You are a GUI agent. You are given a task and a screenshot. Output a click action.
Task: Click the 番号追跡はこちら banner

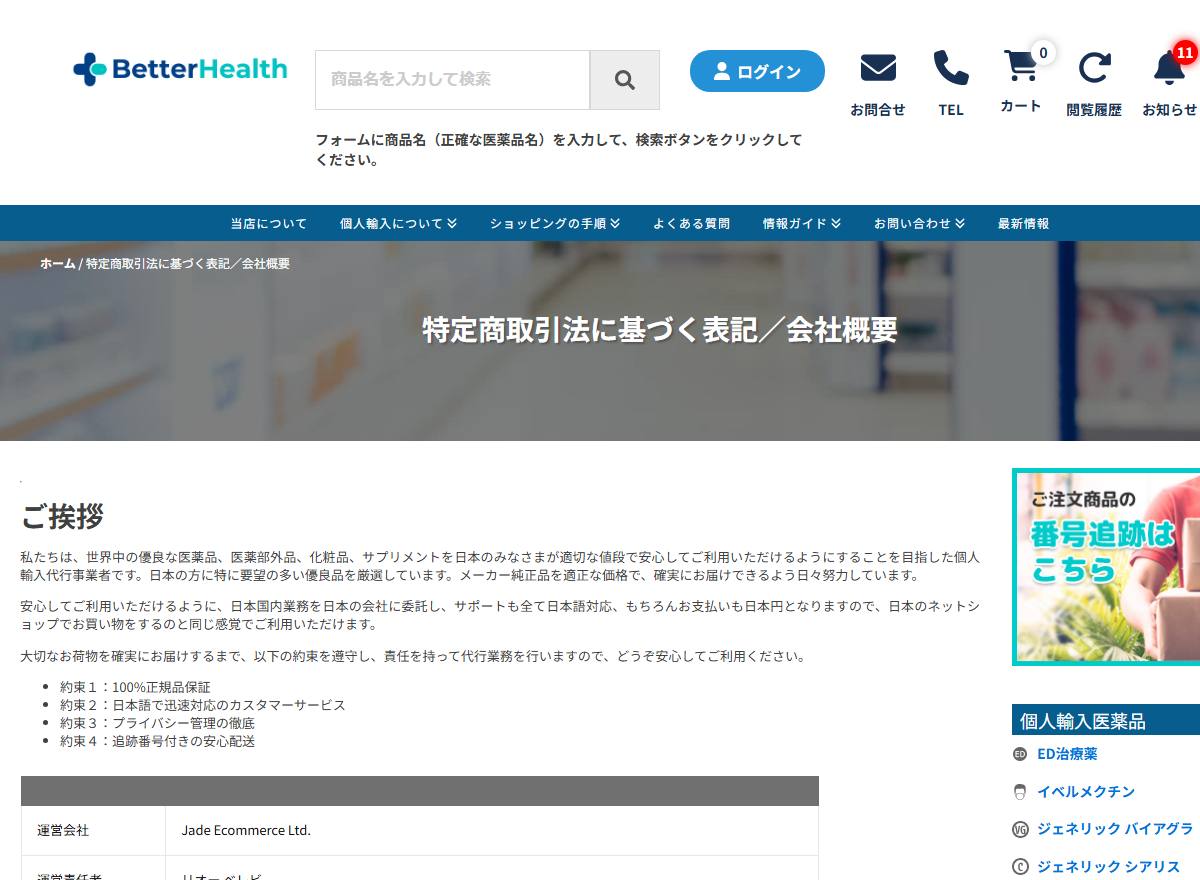click(x=1106, y=567)
